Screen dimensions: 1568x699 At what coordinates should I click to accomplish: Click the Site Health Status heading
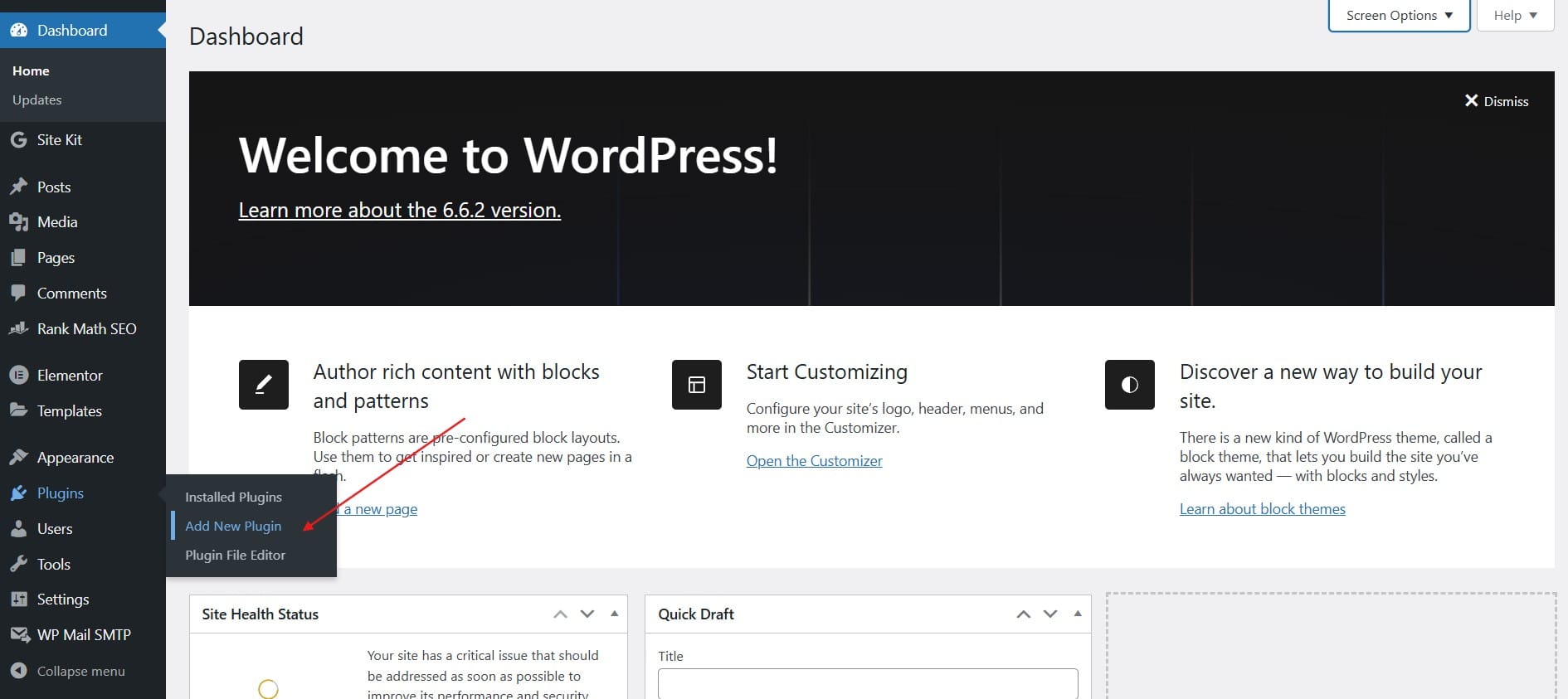261,614
